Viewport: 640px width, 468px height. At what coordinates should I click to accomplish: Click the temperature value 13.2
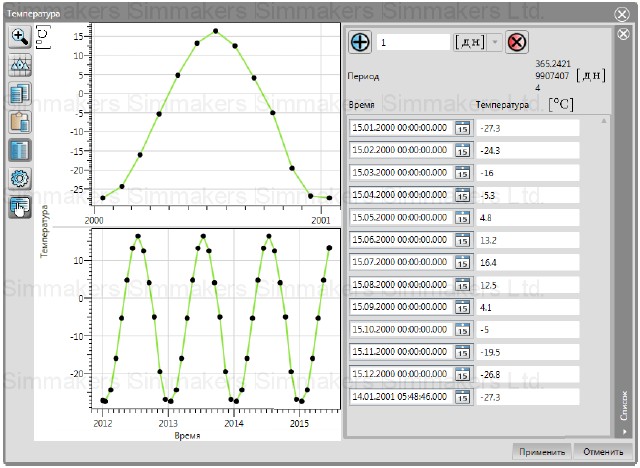[x=528, y=240]
